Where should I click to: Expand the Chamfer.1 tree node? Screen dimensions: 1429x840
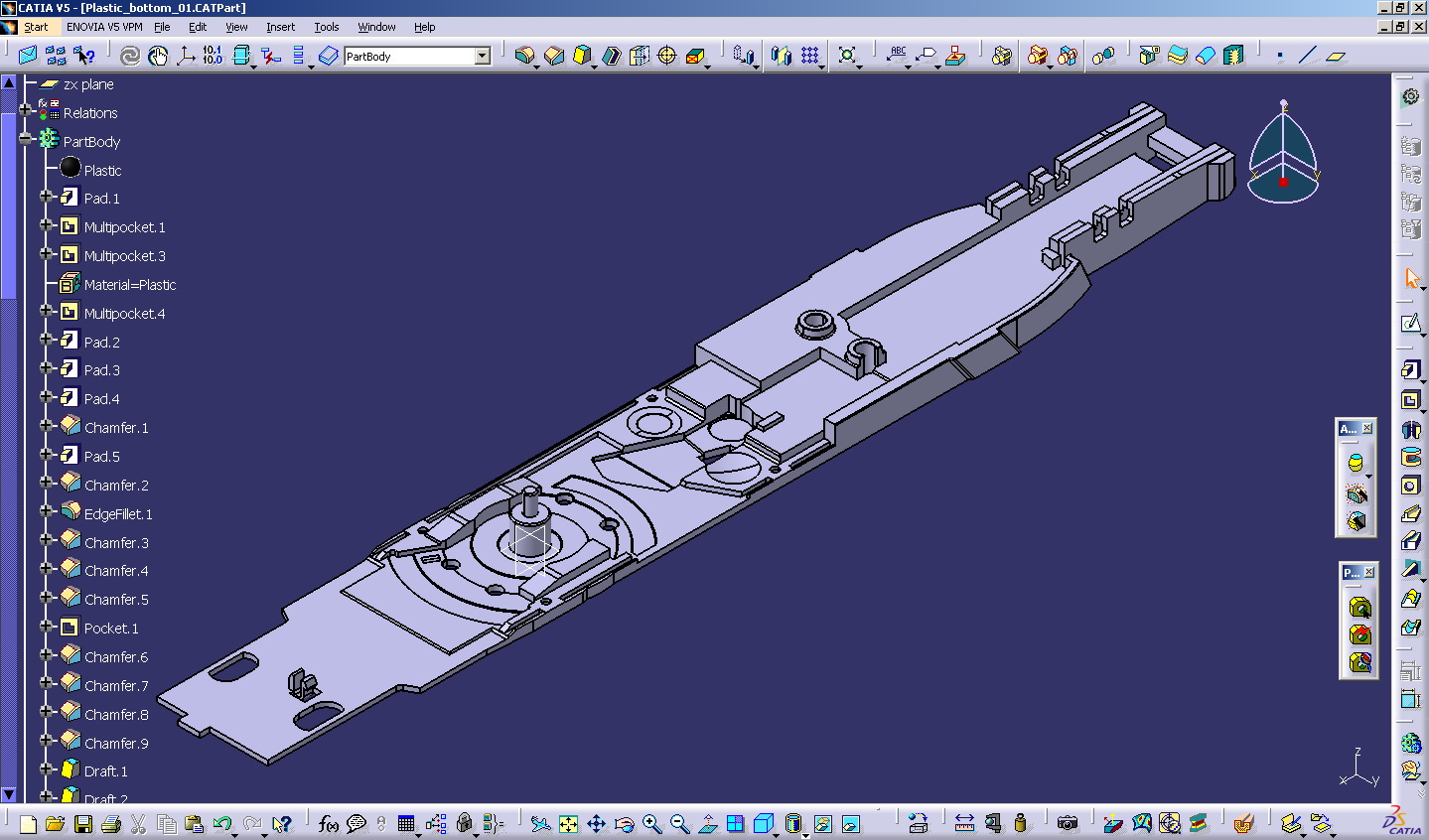coord(47,427)
